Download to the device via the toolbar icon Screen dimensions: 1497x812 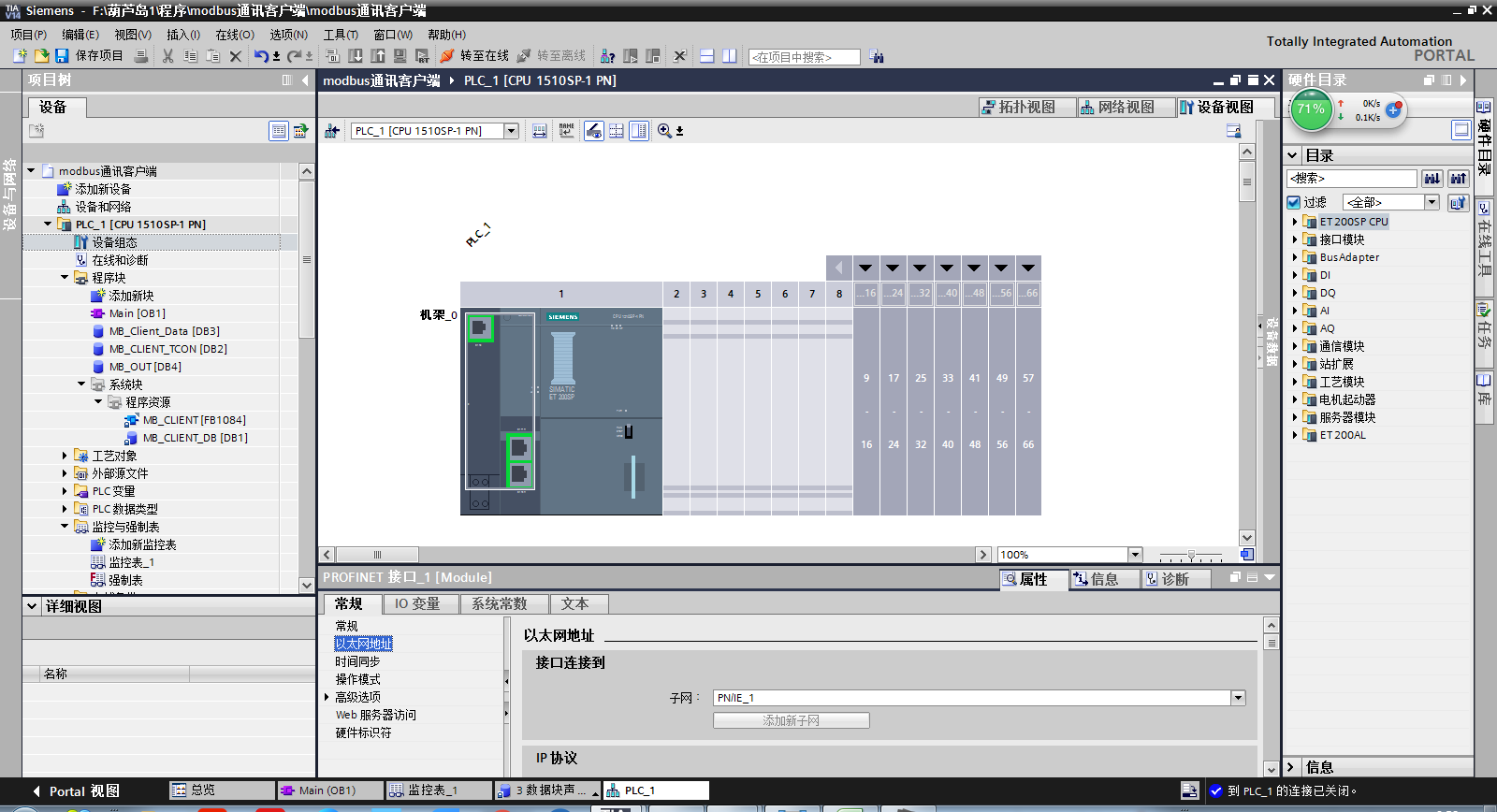tap(356, 56)
